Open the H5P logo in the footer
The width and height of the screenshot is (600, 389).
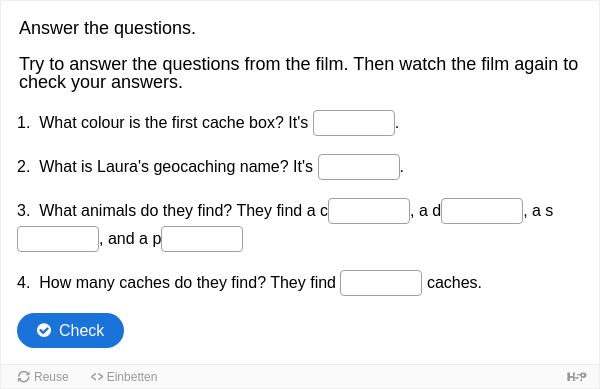(x=576, y=377)
